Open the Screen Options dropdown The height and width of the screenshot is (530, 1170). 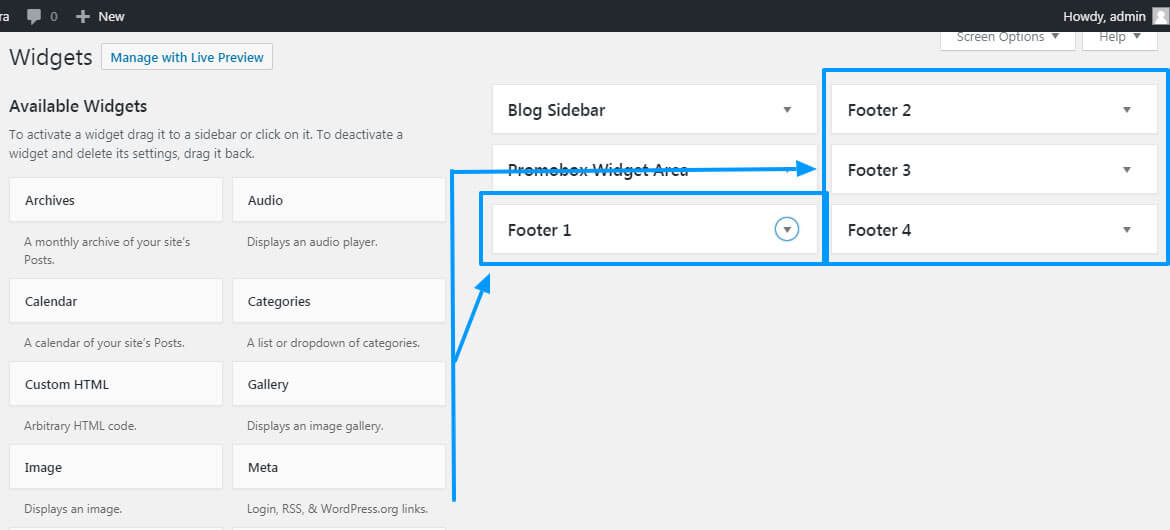pyautogui.click(x=1007, y=37)
